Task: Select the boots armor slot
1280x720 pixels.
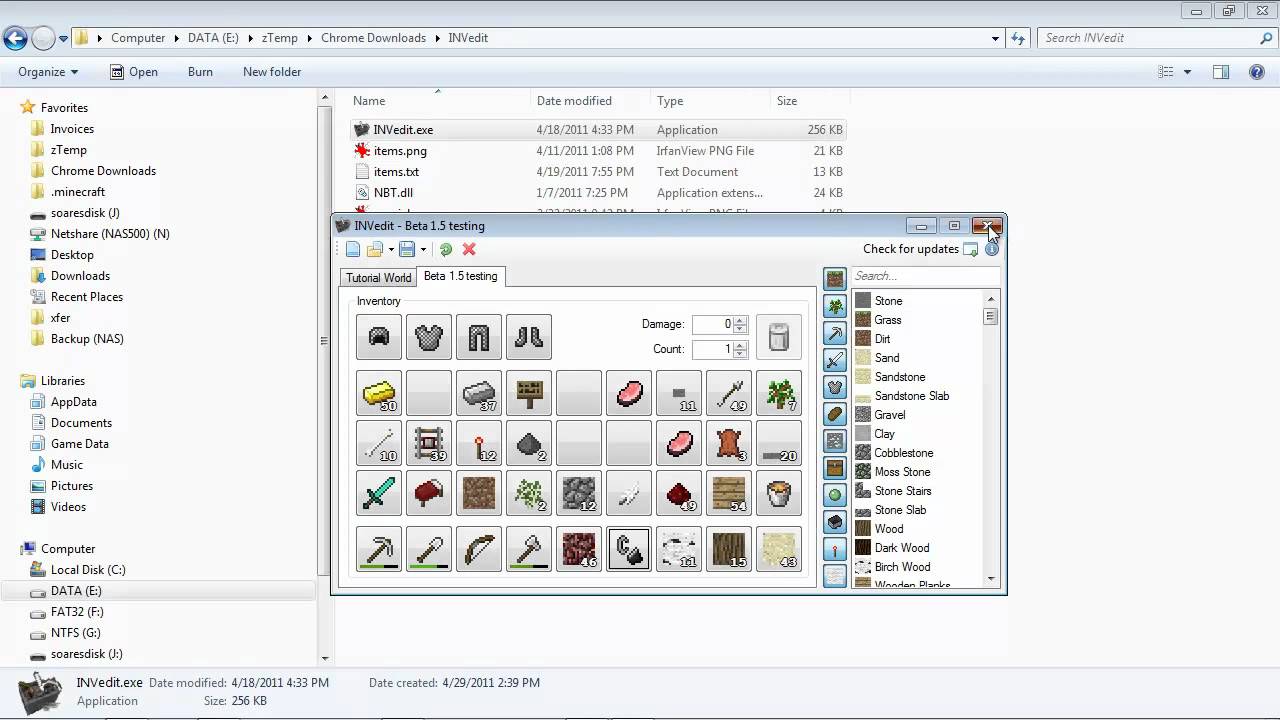Action: [529, 337]
